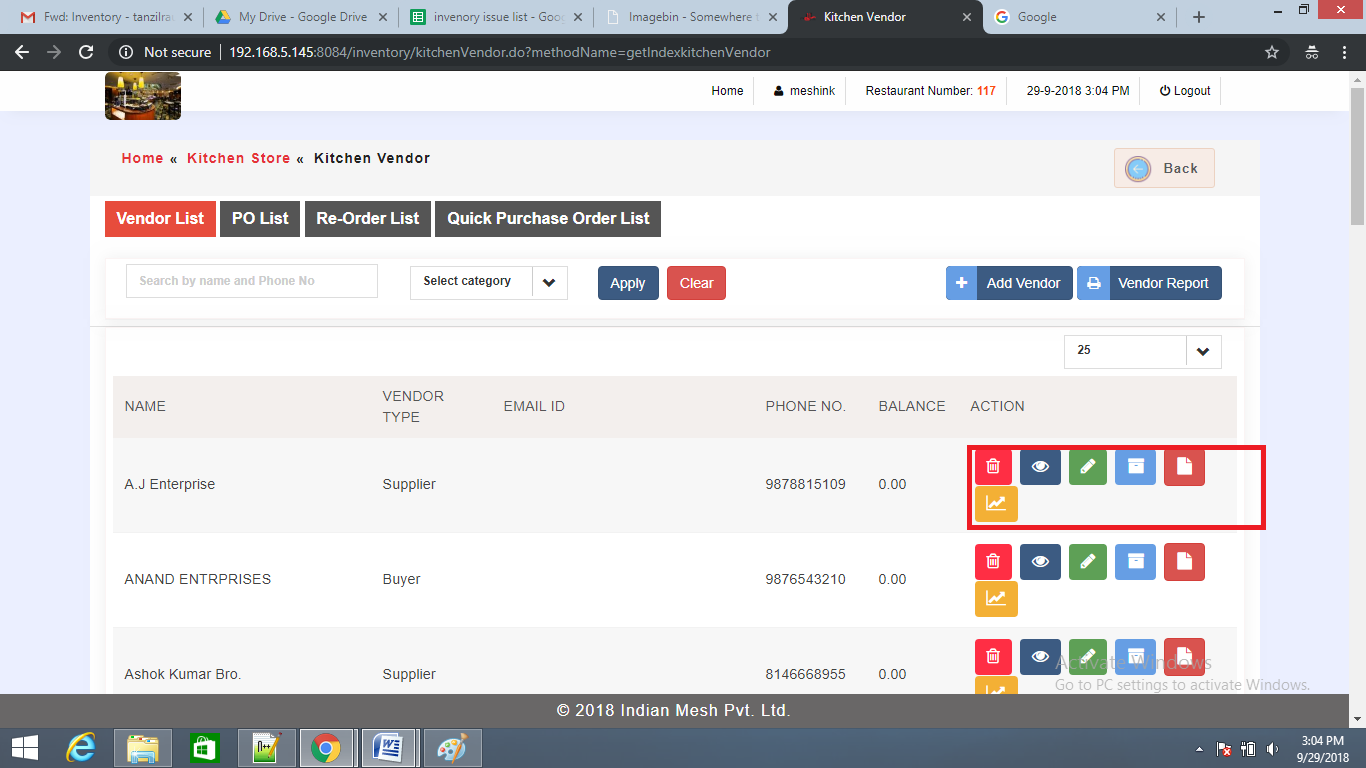Viewport: 1366px width, 768px height.
Task: Edit A.J Enterprise with pencil icon
Action: 1088,467
